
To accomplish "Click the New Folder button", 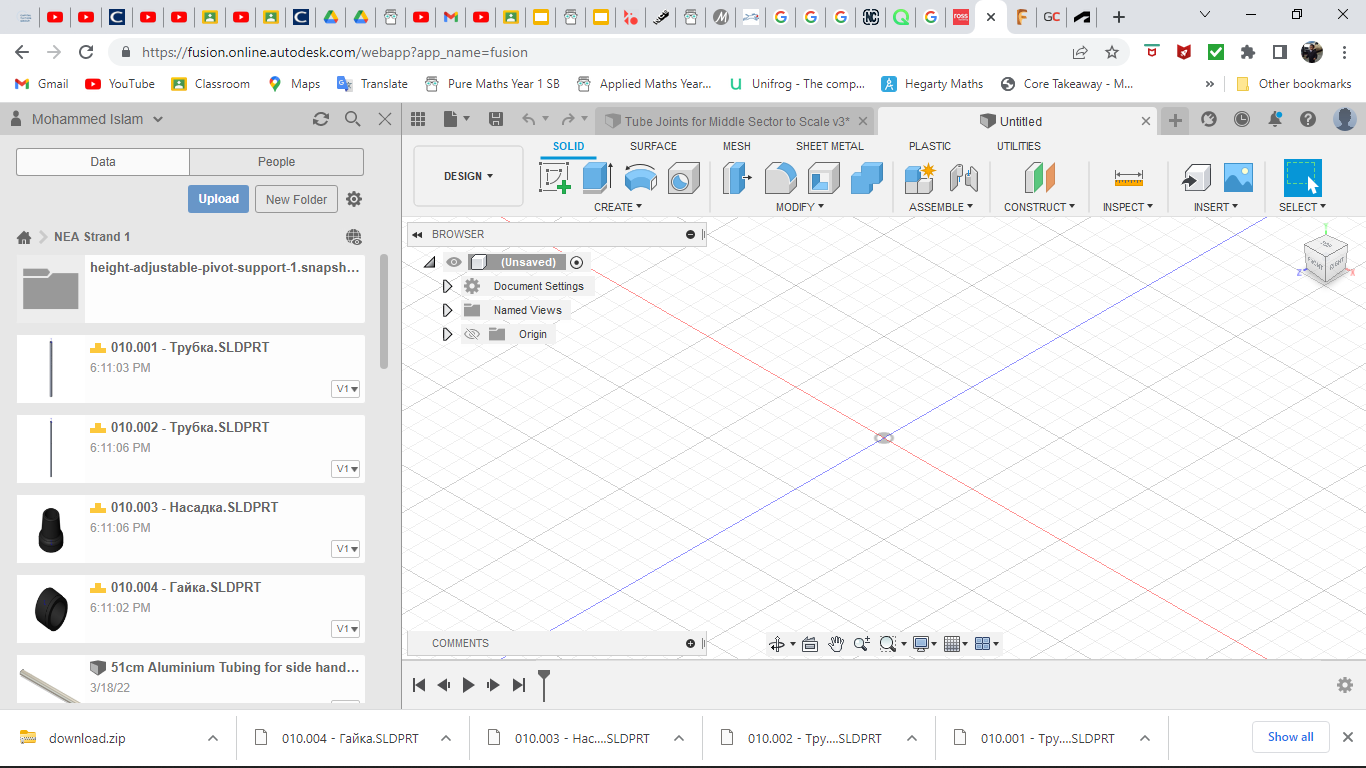I will (x=296, y=199).
